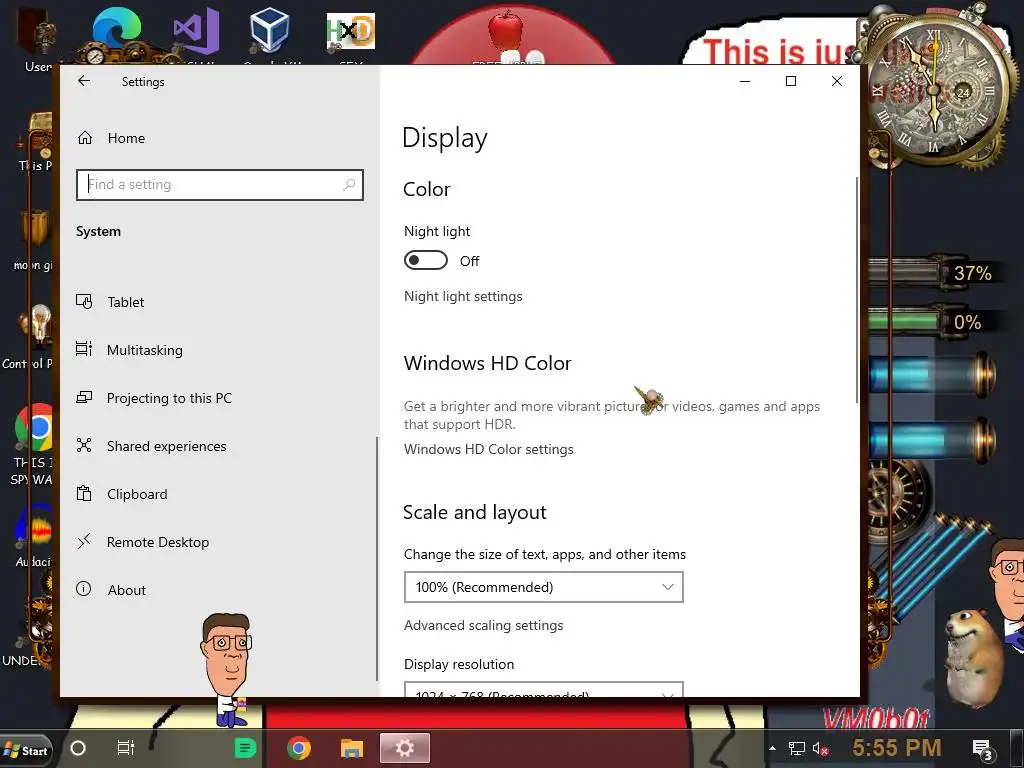Click the Cortana circle taskbar icon

(x=78, y=748)
